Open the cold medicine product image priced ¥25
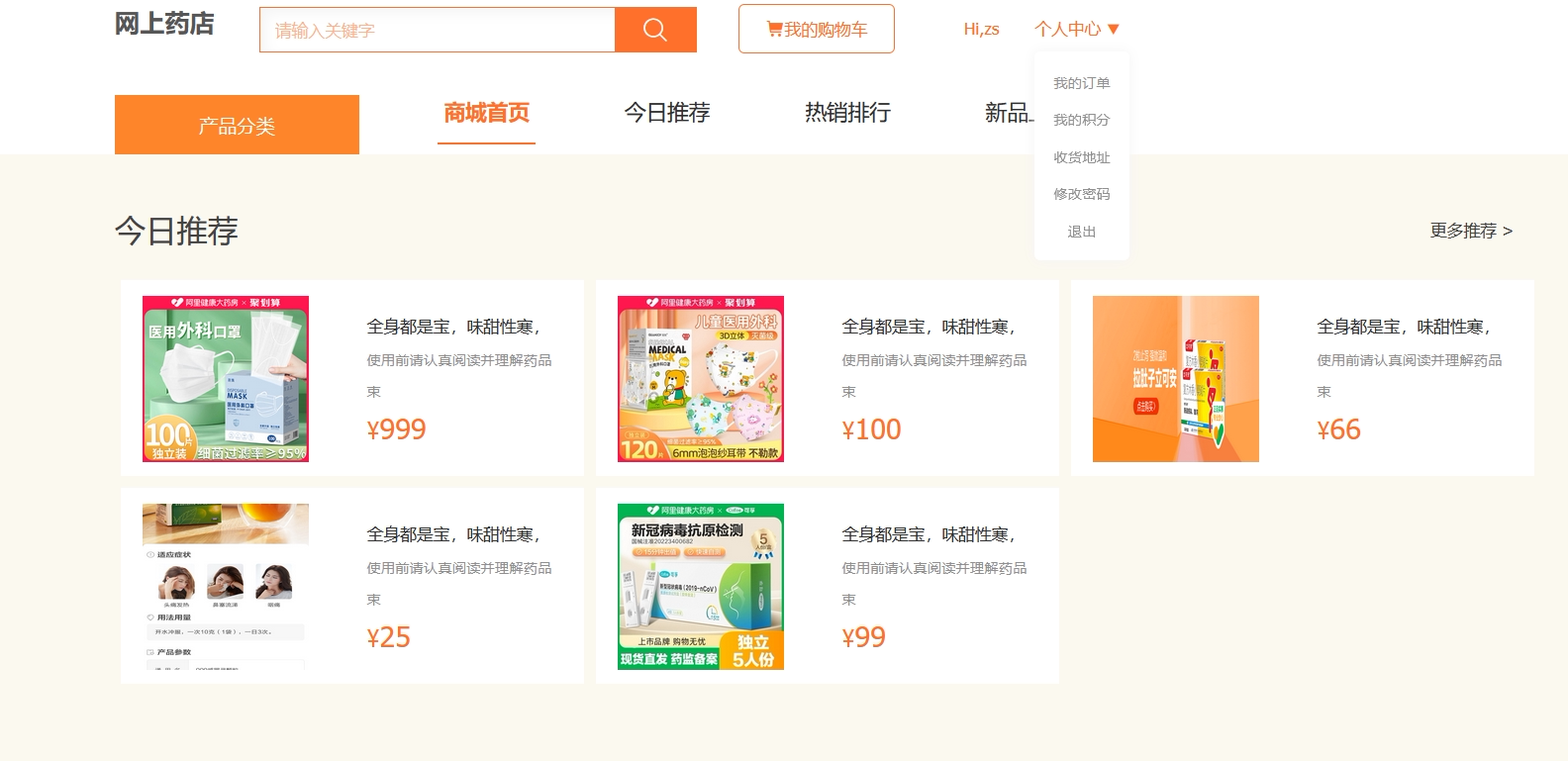 226,586
